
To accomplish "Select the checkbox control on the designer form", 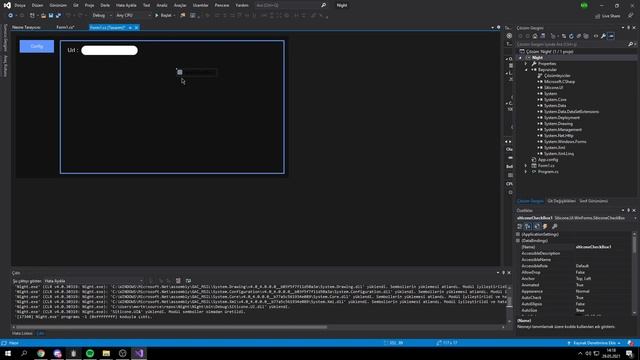I will click(197, 72).
